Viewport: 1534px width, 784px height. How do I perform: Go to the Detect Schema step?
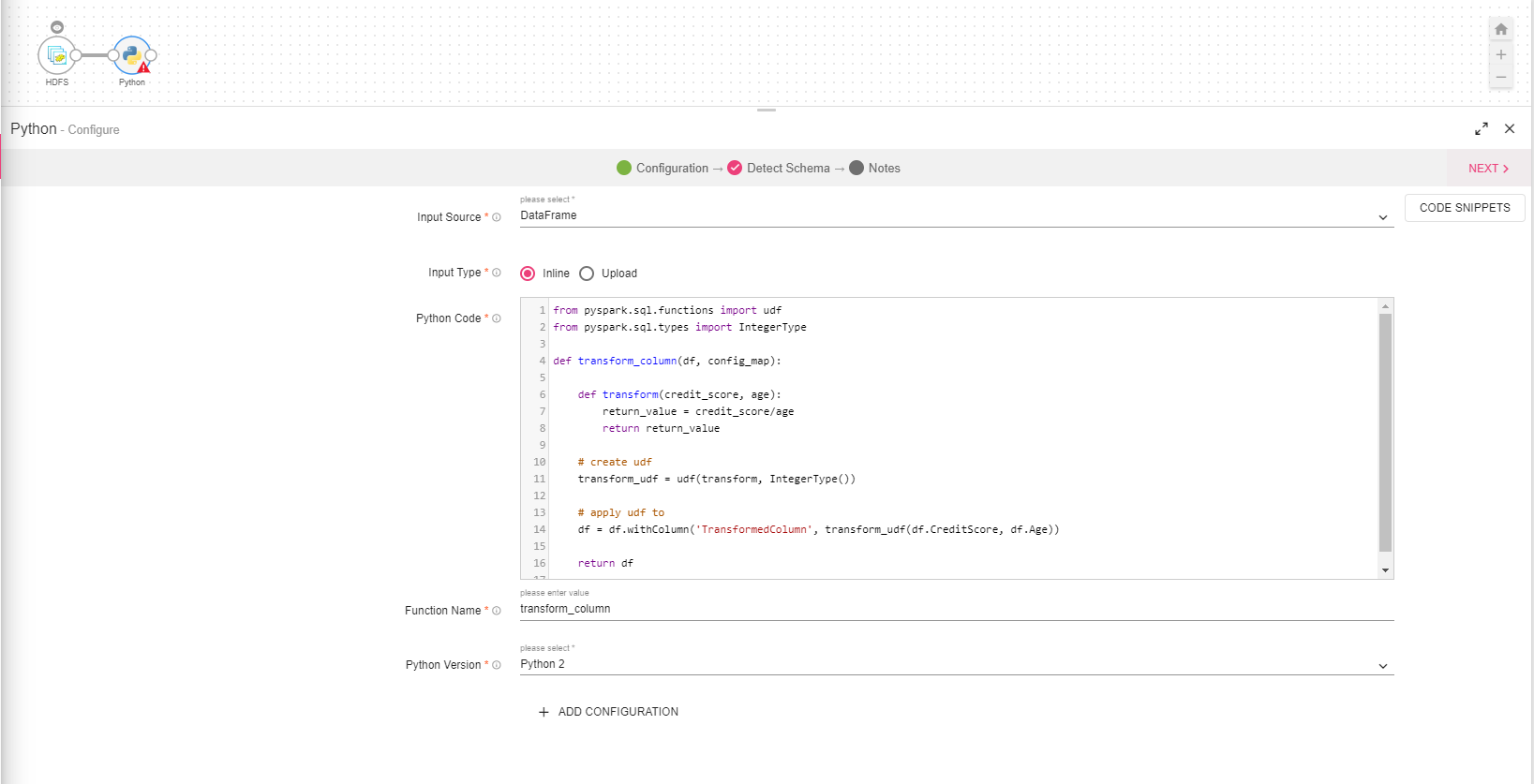[787, 169]
